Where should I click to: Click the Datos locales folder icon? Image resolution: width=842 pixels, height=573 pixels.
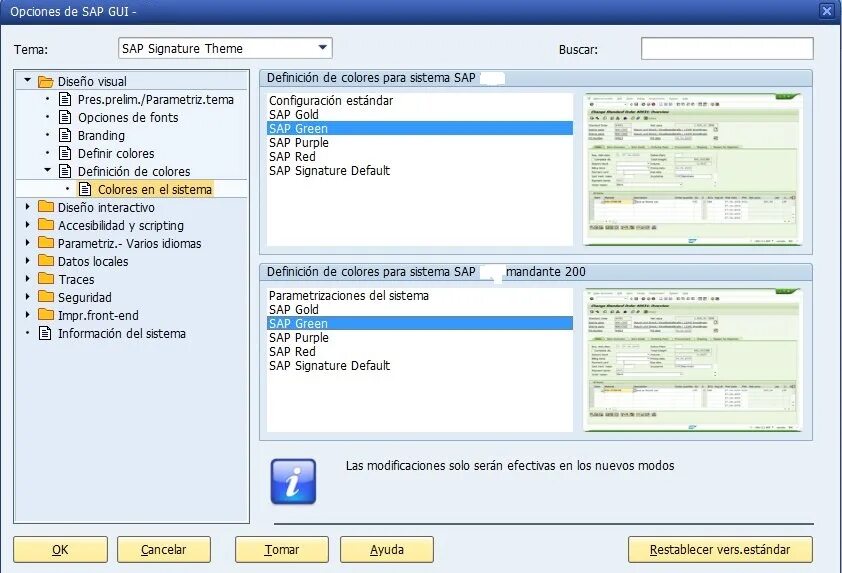46,261
